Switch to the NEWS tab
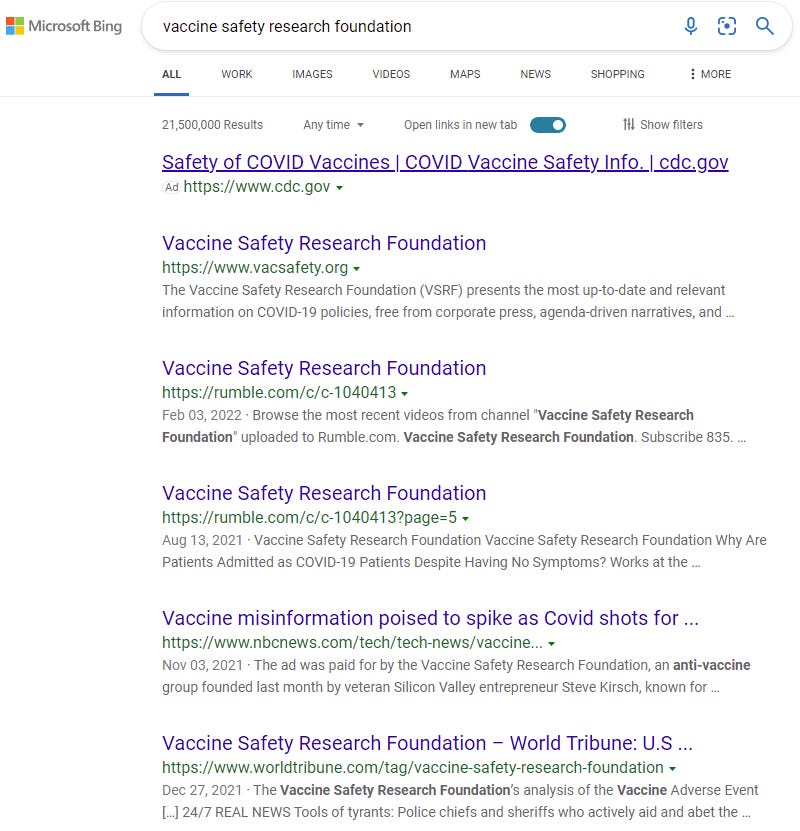 [535, 74]
